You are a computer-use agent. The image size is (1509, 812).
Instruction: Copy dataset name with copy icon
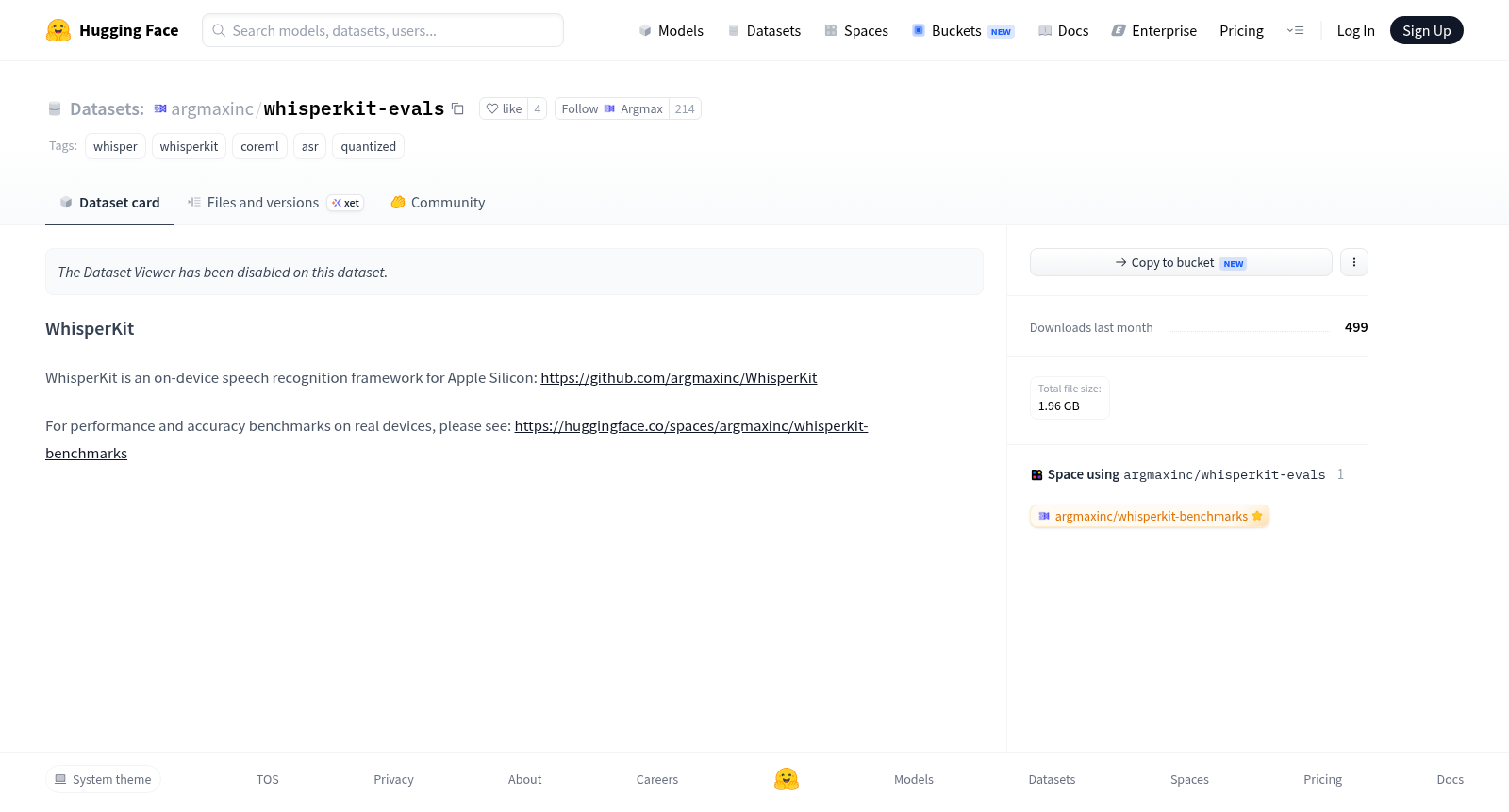457,108
